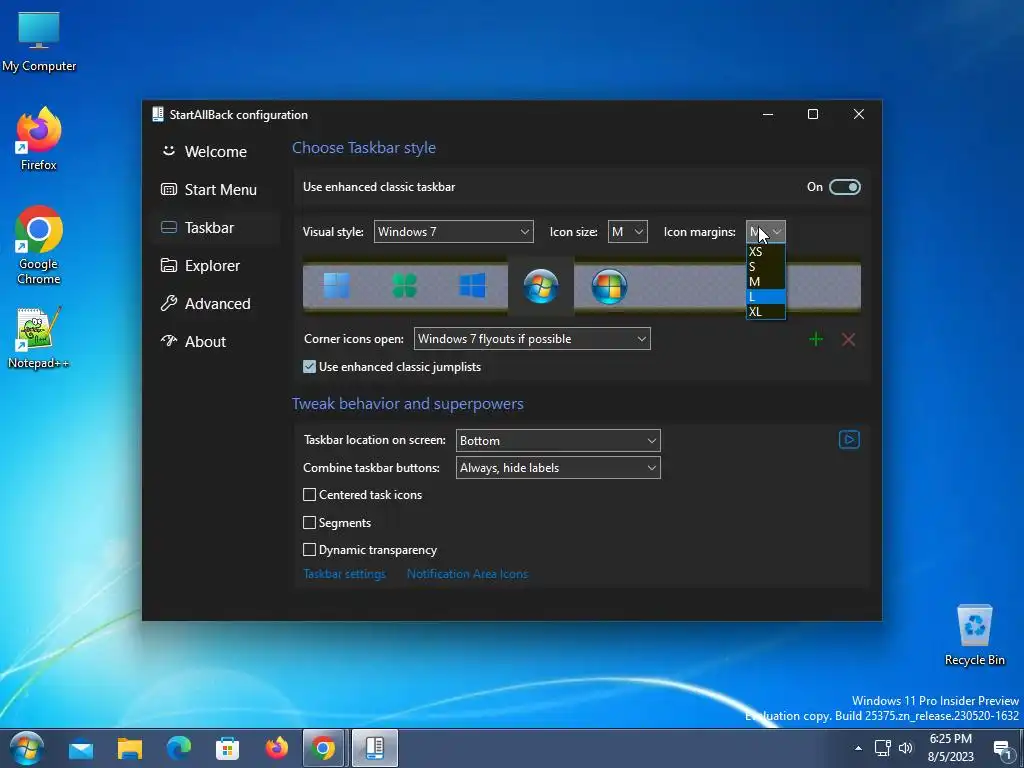Image resolution: width=1024 pixels, height=768 pixels.
Task: Play the taskbar preview video icon
Action: click(x=849, y=440)
